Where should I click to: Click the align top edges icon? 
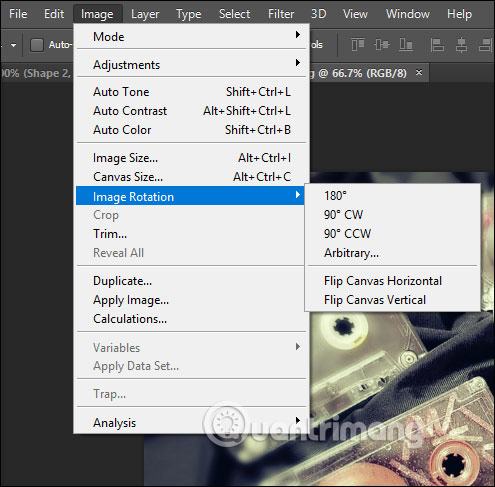tap(358, 45)
